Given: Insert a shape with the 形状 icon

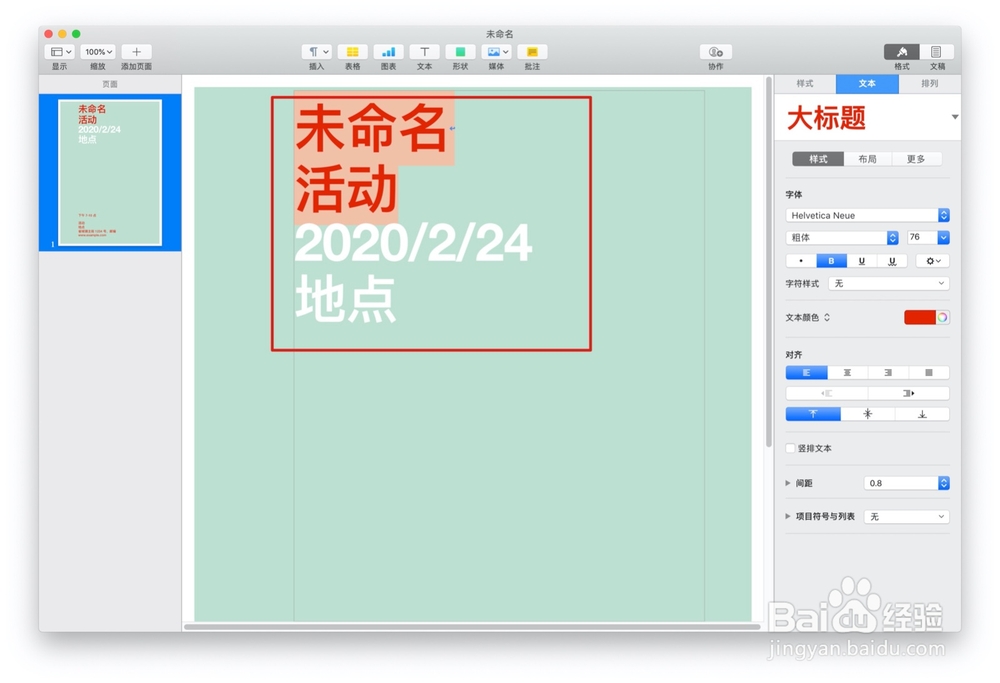Looking at the screenshot, I should click(x=460, y=52).
